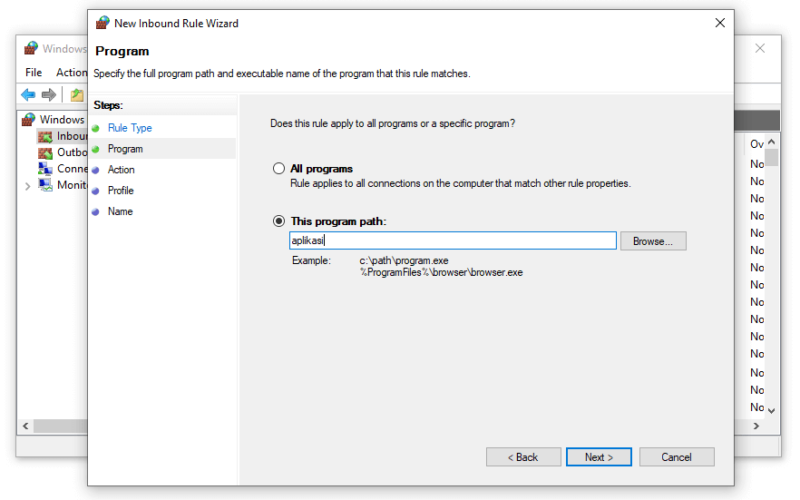Click the Cancel button
Screen dimensions: 800x500
677,457
